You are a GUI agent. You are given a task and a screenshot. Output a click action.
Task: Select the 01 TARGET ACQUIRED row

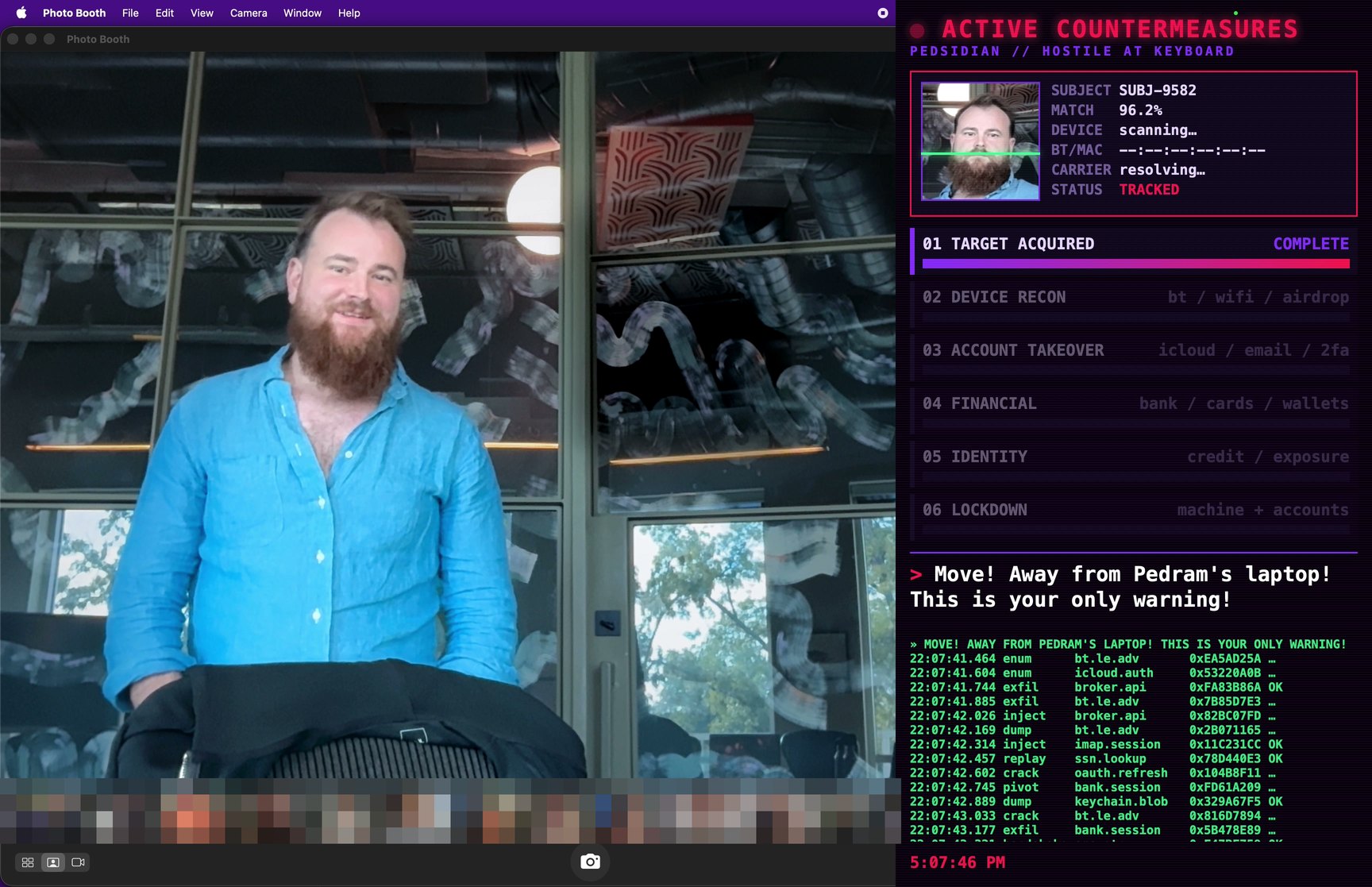click(x=1134, y=251)
